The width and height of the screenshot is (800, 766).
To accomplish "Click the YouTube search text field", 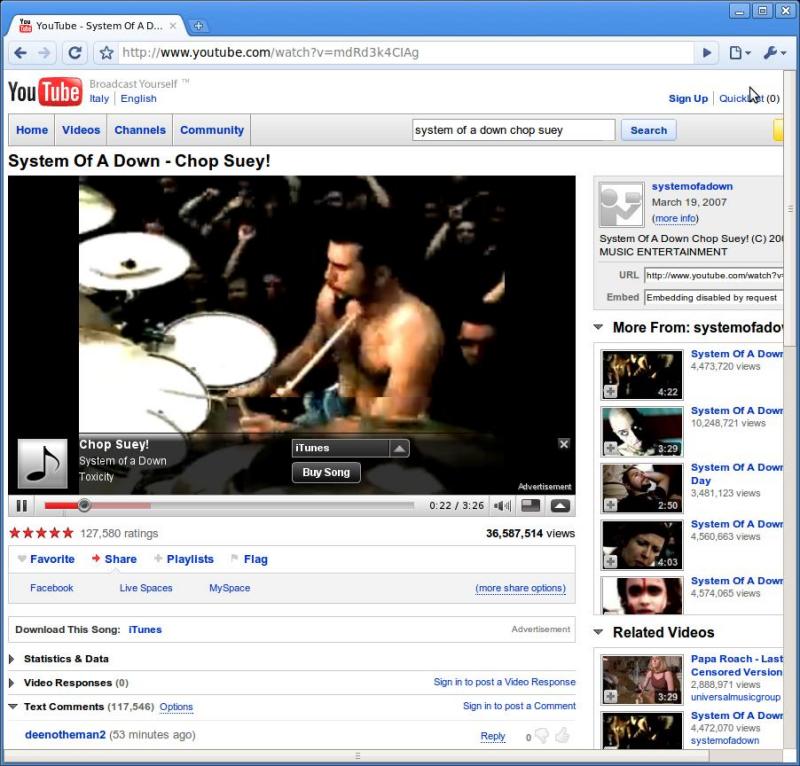I will [513, 130].
